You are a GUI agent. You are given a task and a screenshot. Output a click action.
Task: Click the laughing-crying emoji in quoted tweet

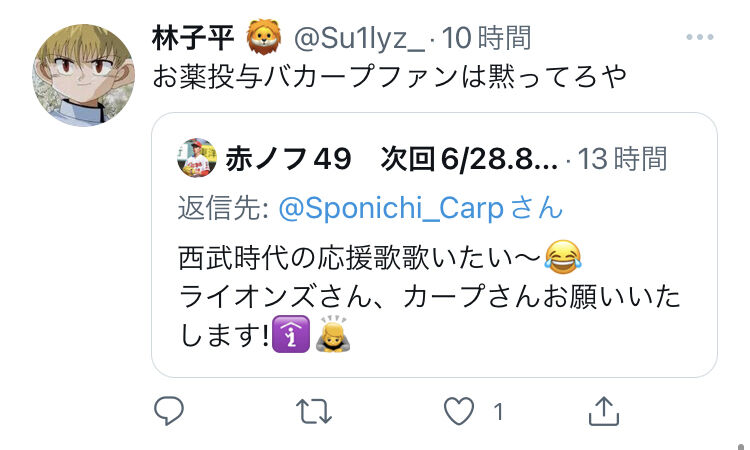563,257
